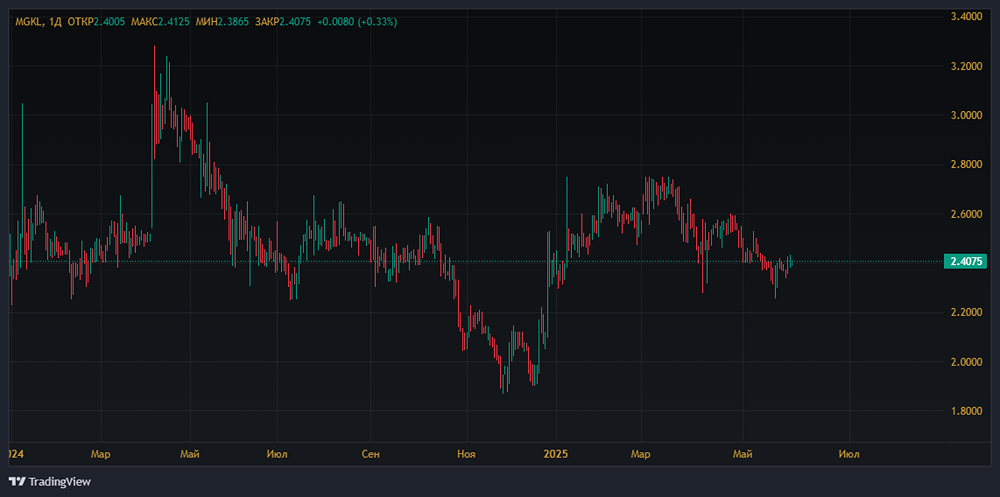The image size is (1000, 497).
Task: Click the 2.0000 price axis label
Action: (966, 362)
